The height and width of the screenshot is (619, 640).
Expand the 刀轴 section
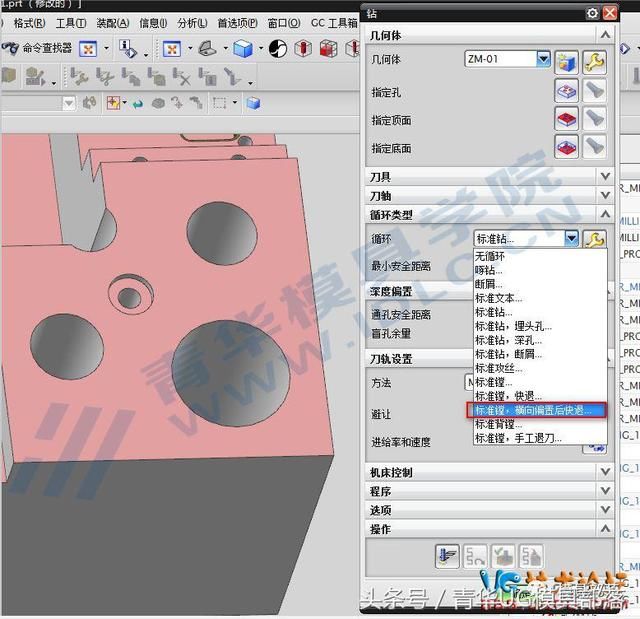tap(605, 196)
